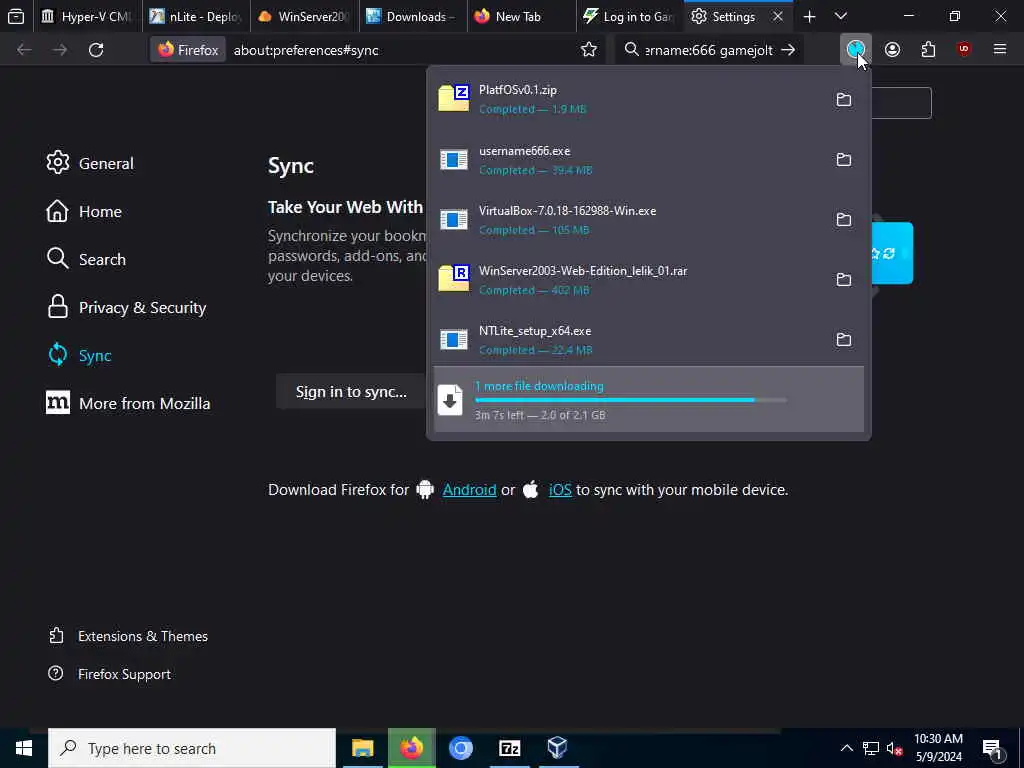Show NTLite_setup_x64.exe in folder
Screen dimensions: 1024x768
(x=844, y=340)
